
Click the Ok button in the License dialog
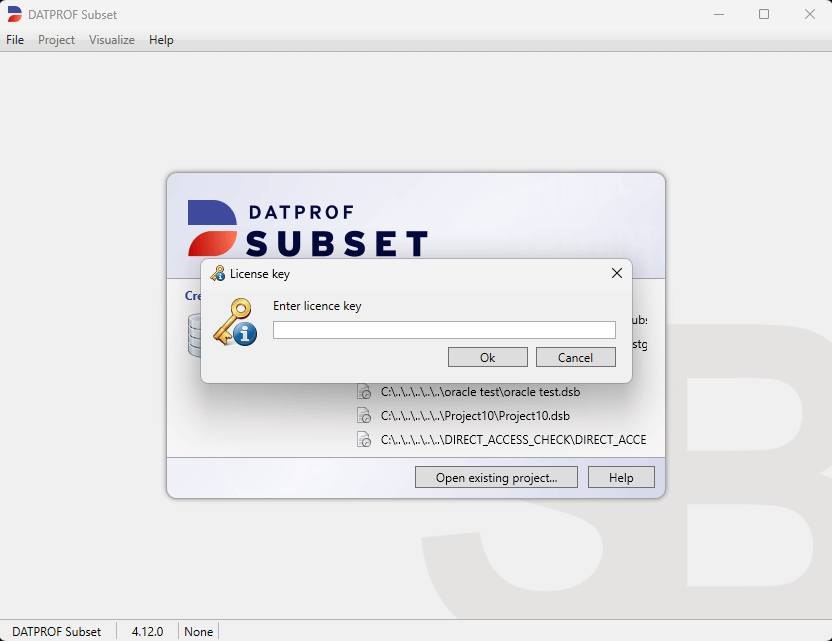pyautogui.click(x=488, y=357)
